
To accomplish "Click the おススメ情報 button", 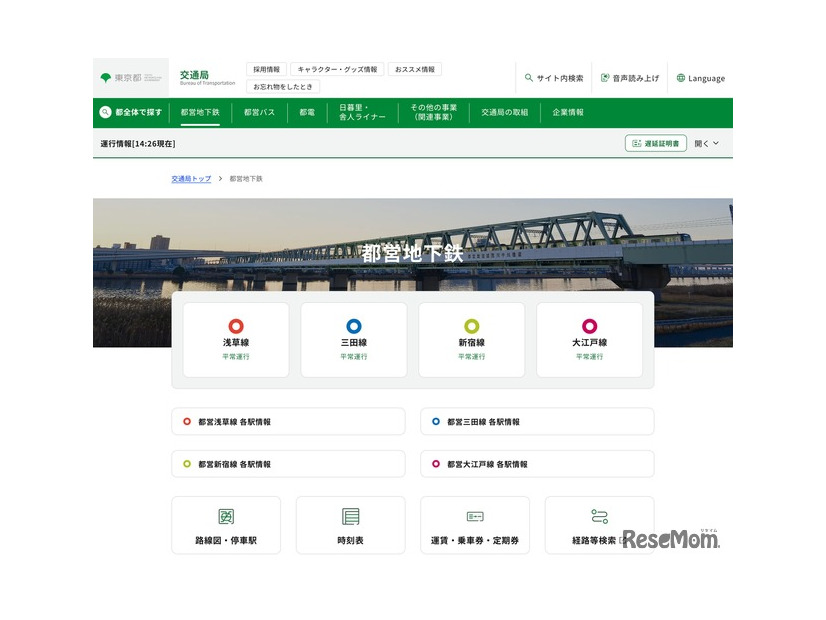I will pyautogui.click(x=415, y=70).
